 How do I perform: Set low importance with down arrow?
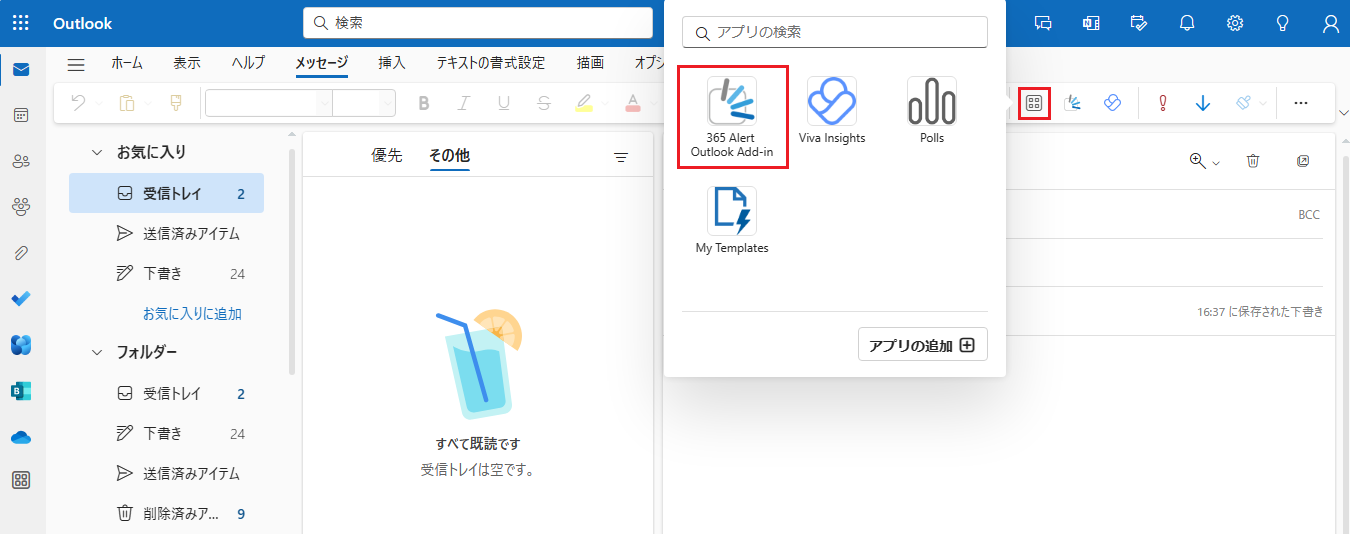(x=1203, y=103)
